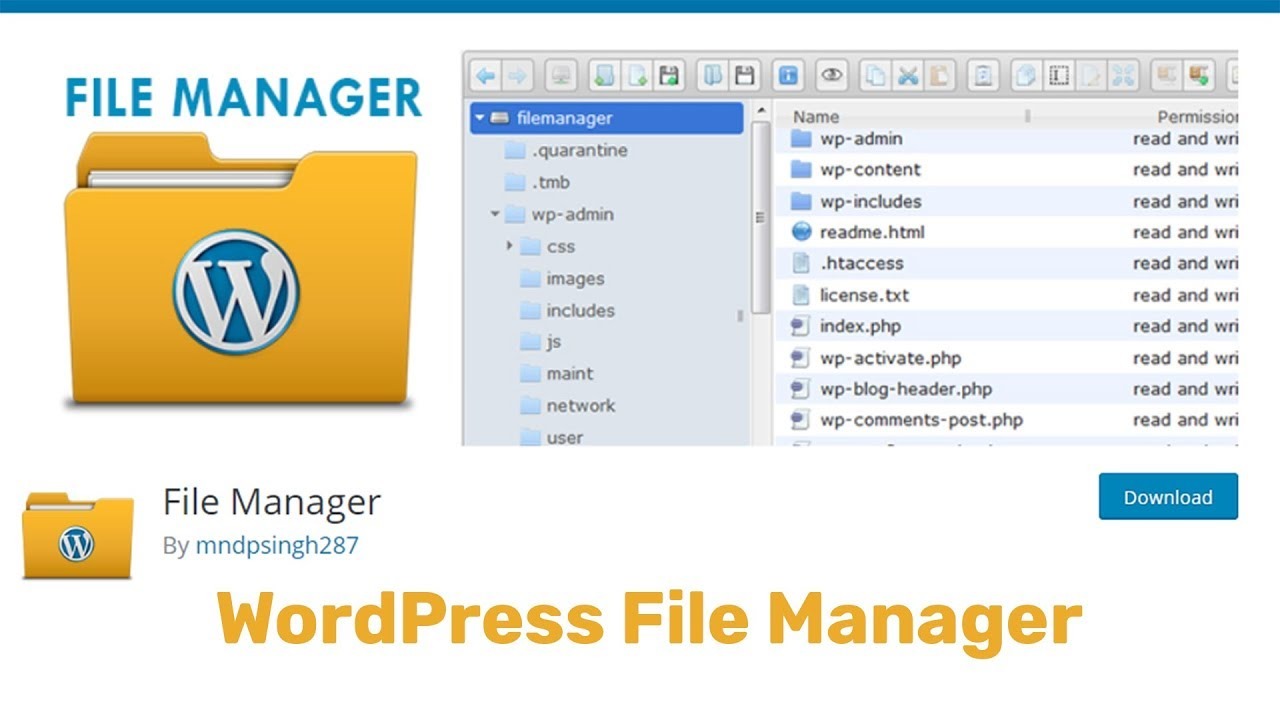Expand the css subfolder disclosure arrow
Screen dimensions: 1280x720
pos(510,246)
